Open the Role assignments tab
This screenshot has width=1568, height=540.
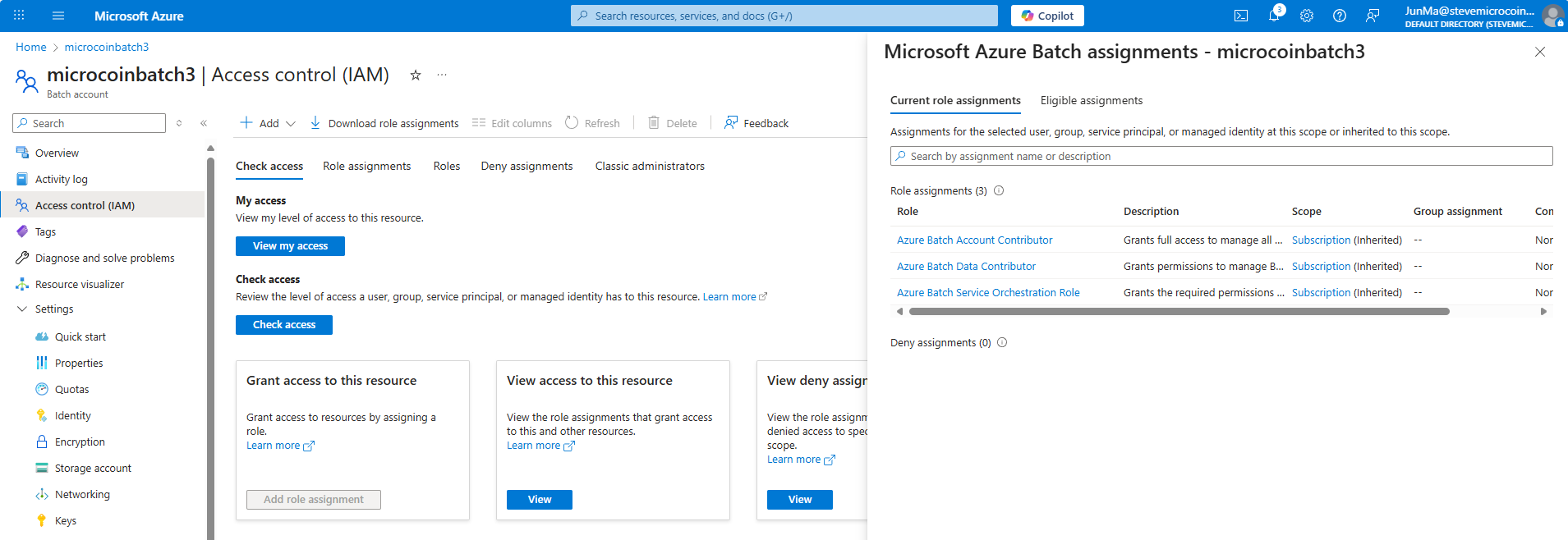366,166
